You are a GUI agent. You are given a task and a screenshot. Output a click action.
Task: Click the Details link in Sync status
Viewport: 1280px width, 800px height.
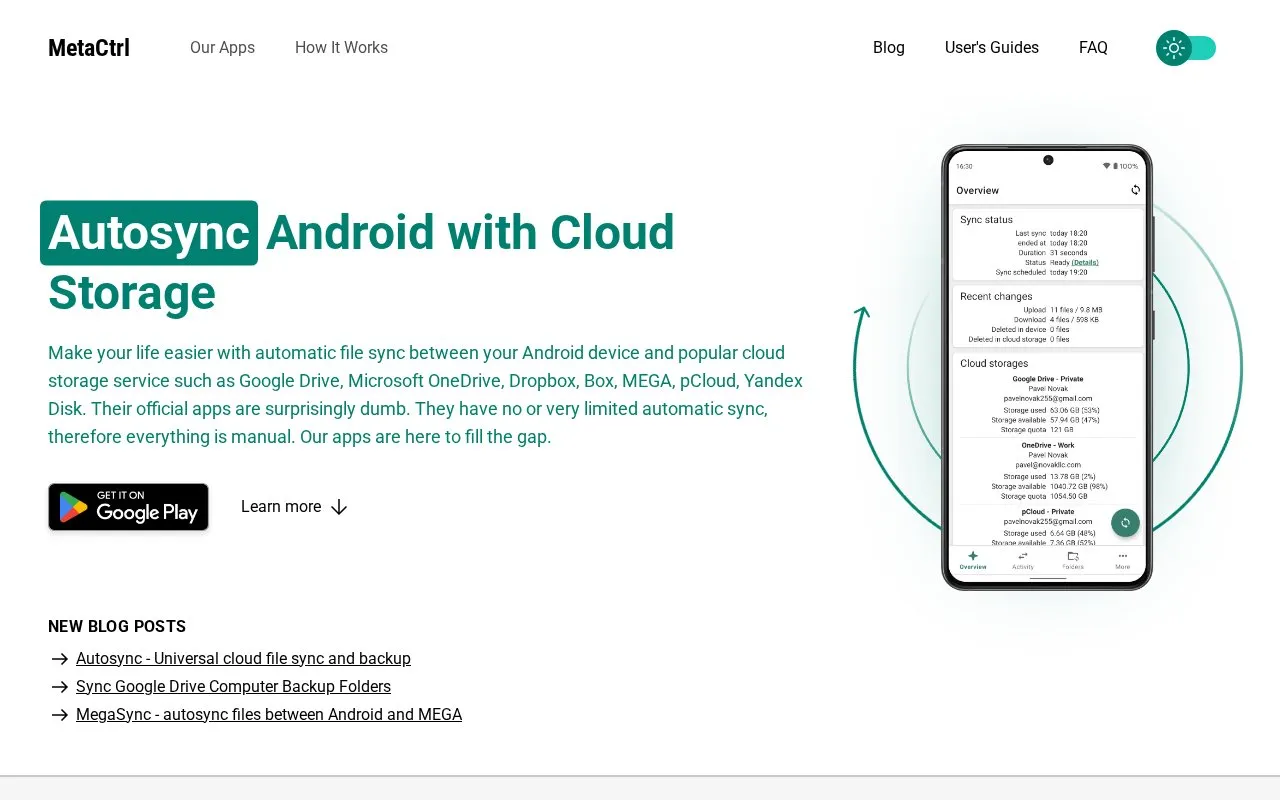coord(1085,262)
